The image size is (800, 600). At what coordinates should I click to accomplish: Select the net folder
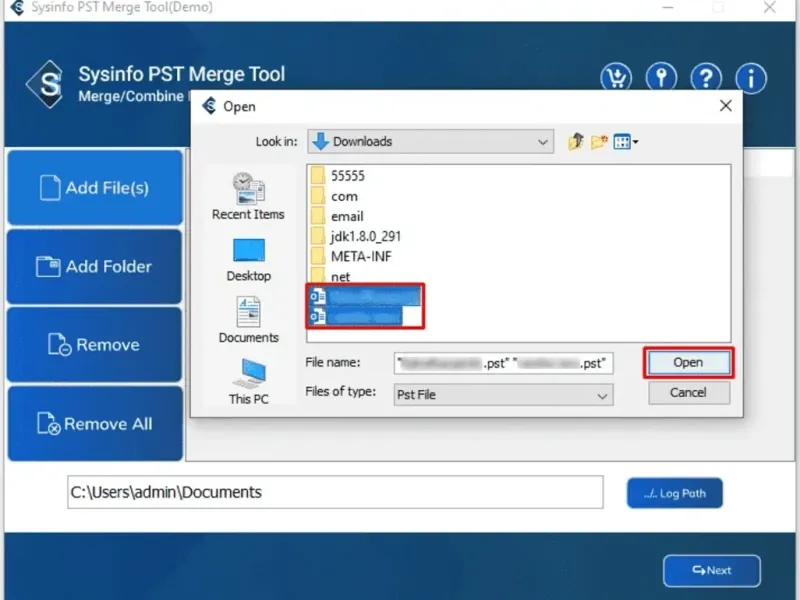pyautogui.click(x=331, y=276)
